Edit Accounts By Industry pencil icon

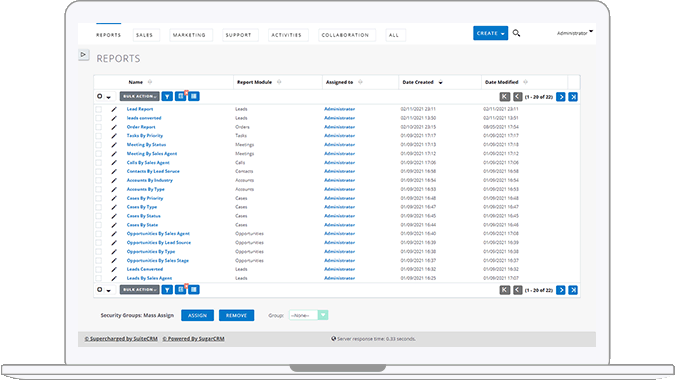click(114, 180)
